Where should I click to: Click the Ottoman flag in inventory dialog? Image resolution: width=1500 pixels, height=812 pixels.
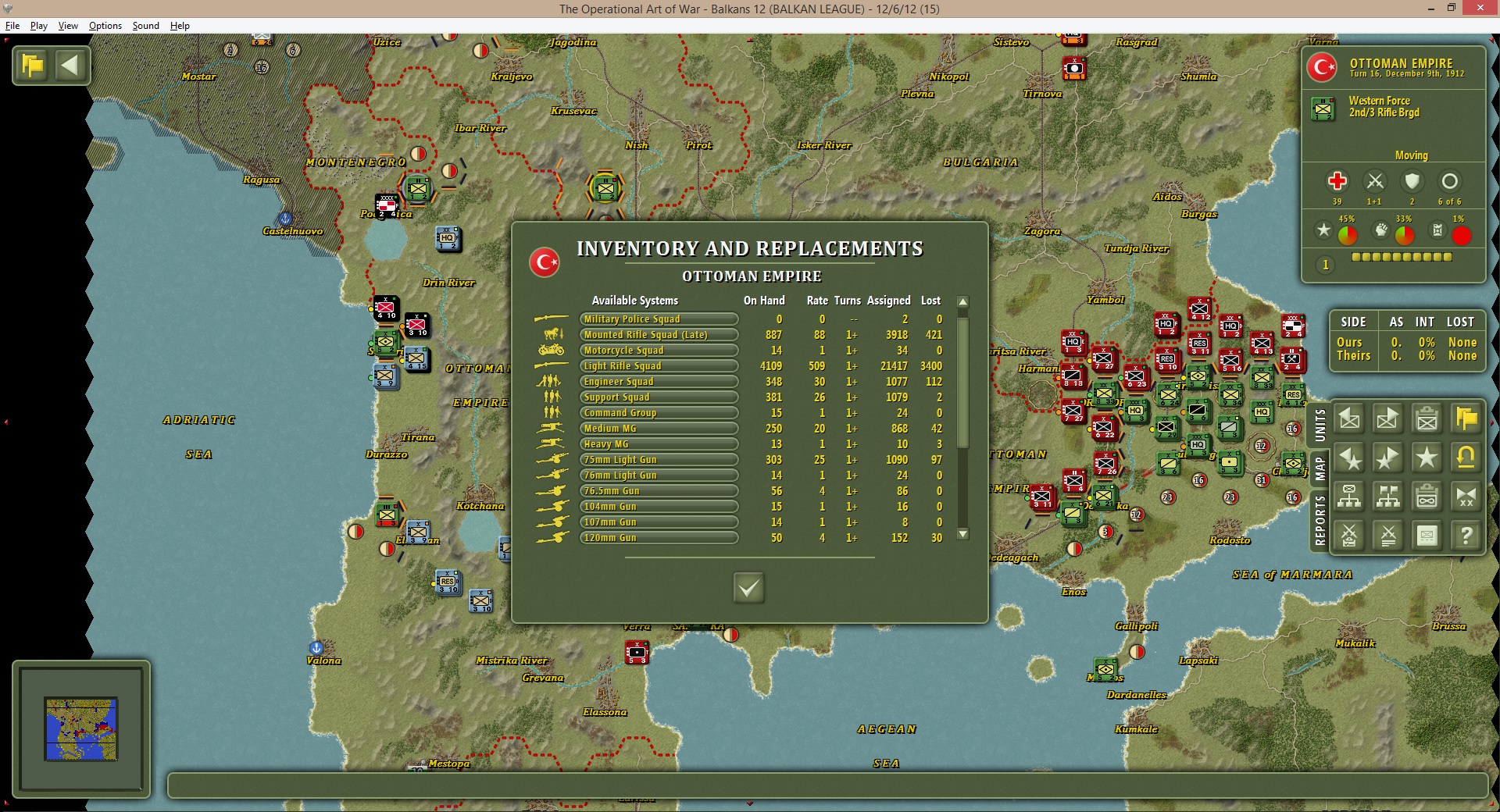pos(545,262)
